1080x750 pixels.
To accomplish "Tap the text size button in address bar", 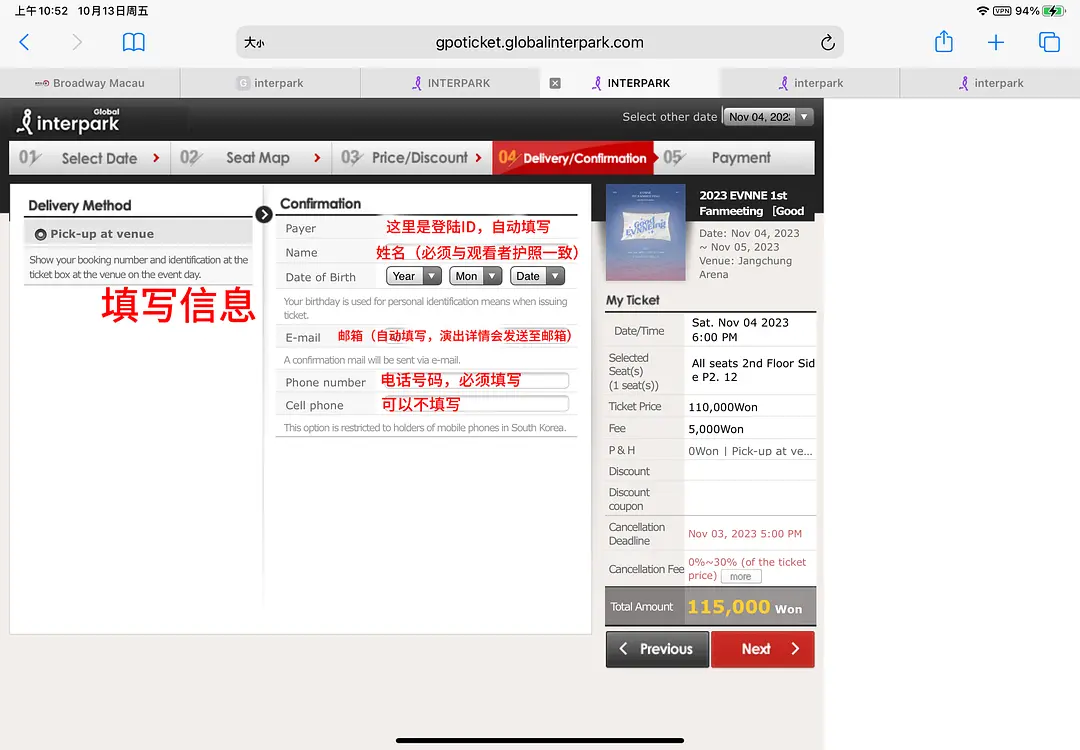I will [254, 43].
